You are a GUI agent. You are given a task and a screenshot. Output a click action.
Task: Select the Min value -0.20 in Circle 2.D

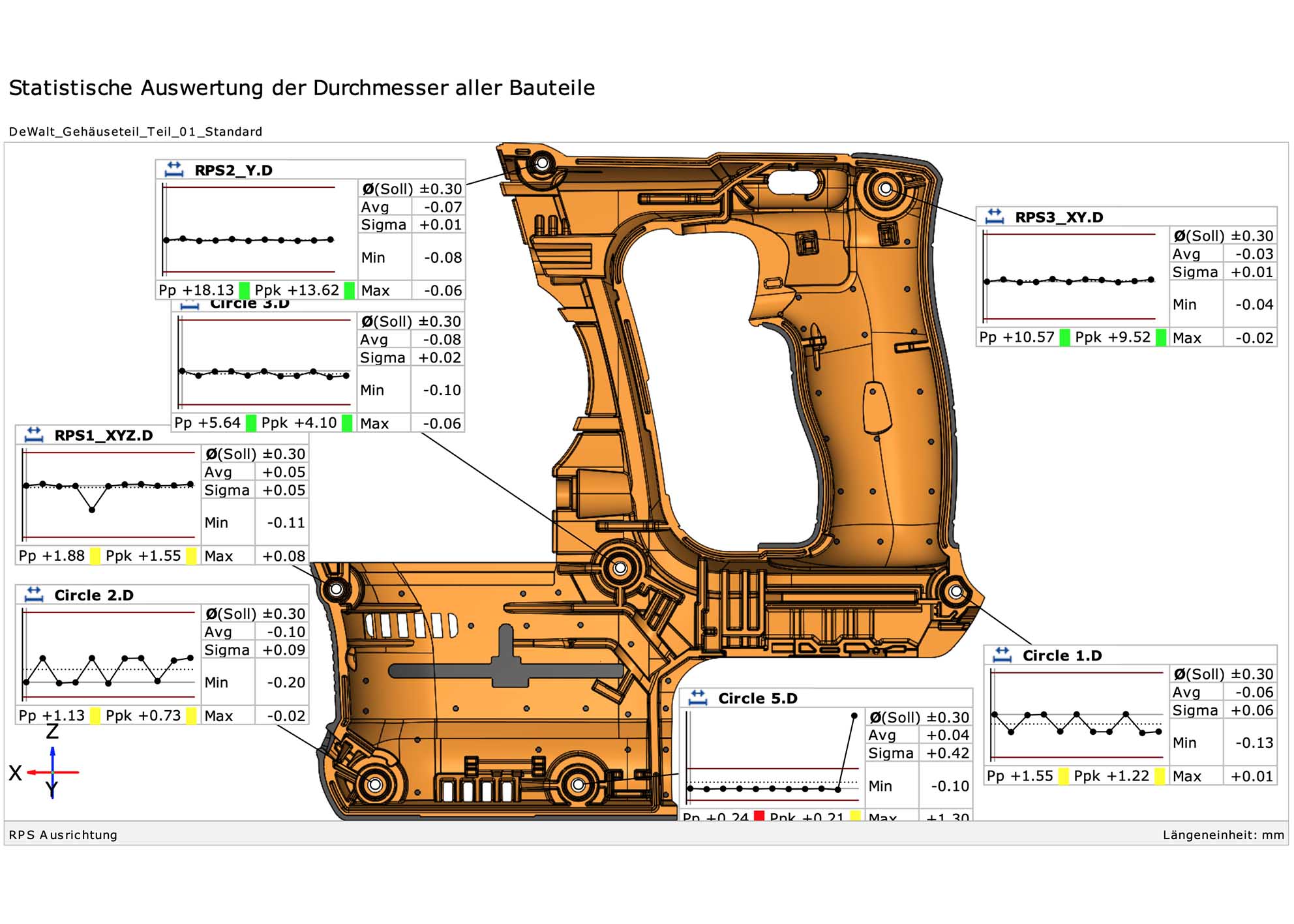(286, 682)
